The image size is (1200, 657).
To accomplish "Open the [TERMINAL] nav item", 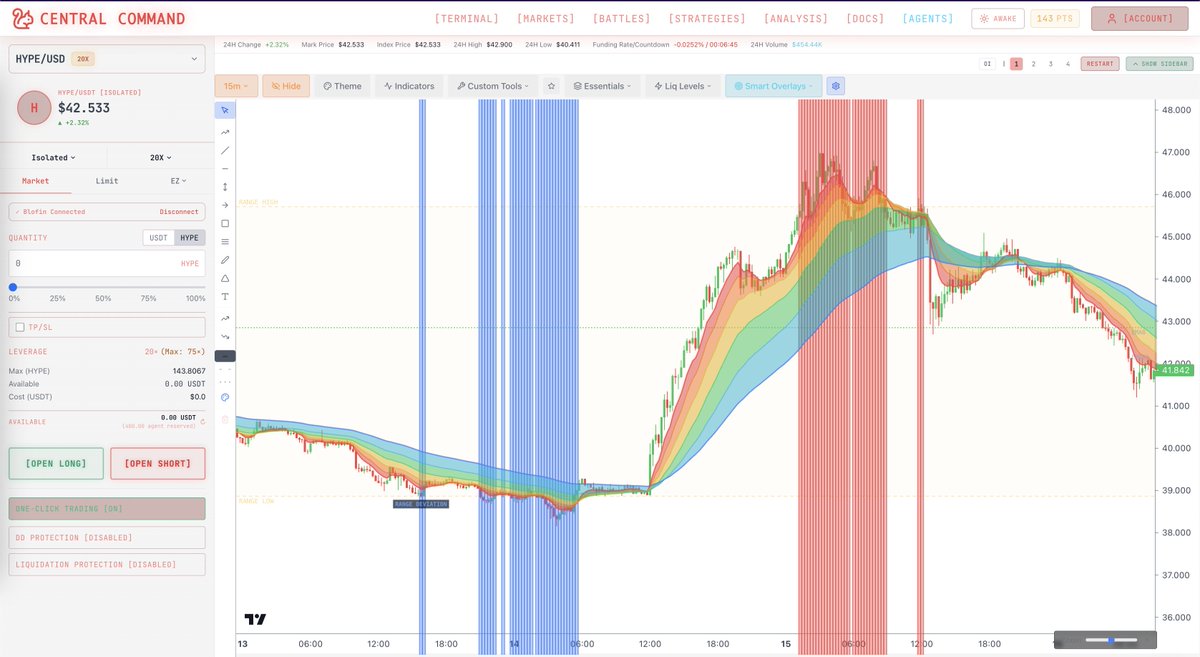I will 467,18.
